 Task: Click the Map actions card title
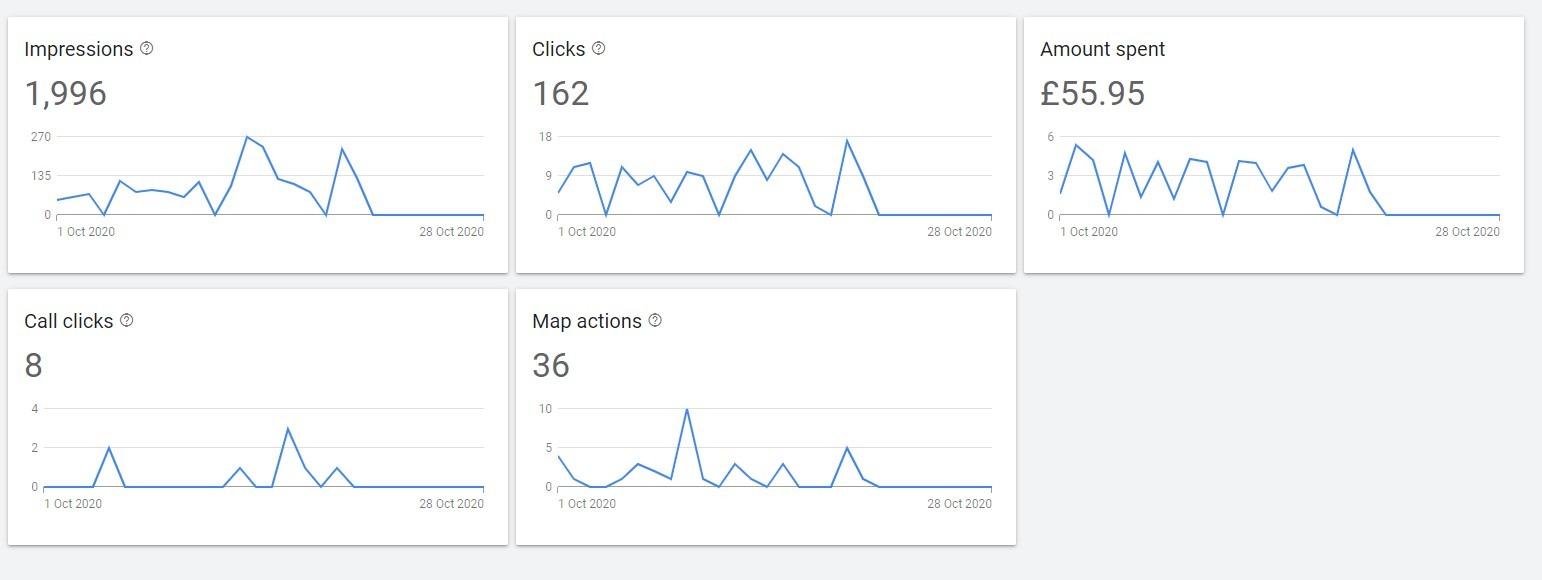pyautogui.click(x=587, y=321)
